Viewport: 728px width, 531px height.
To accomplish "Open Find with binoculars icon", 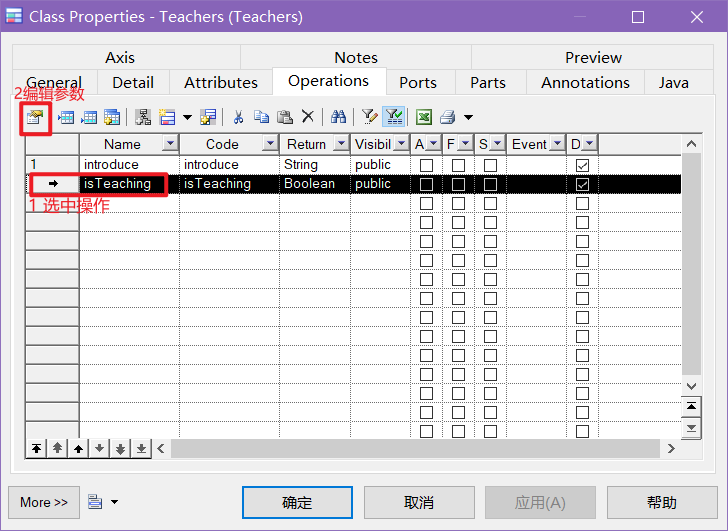I will [x=338, y=117].
